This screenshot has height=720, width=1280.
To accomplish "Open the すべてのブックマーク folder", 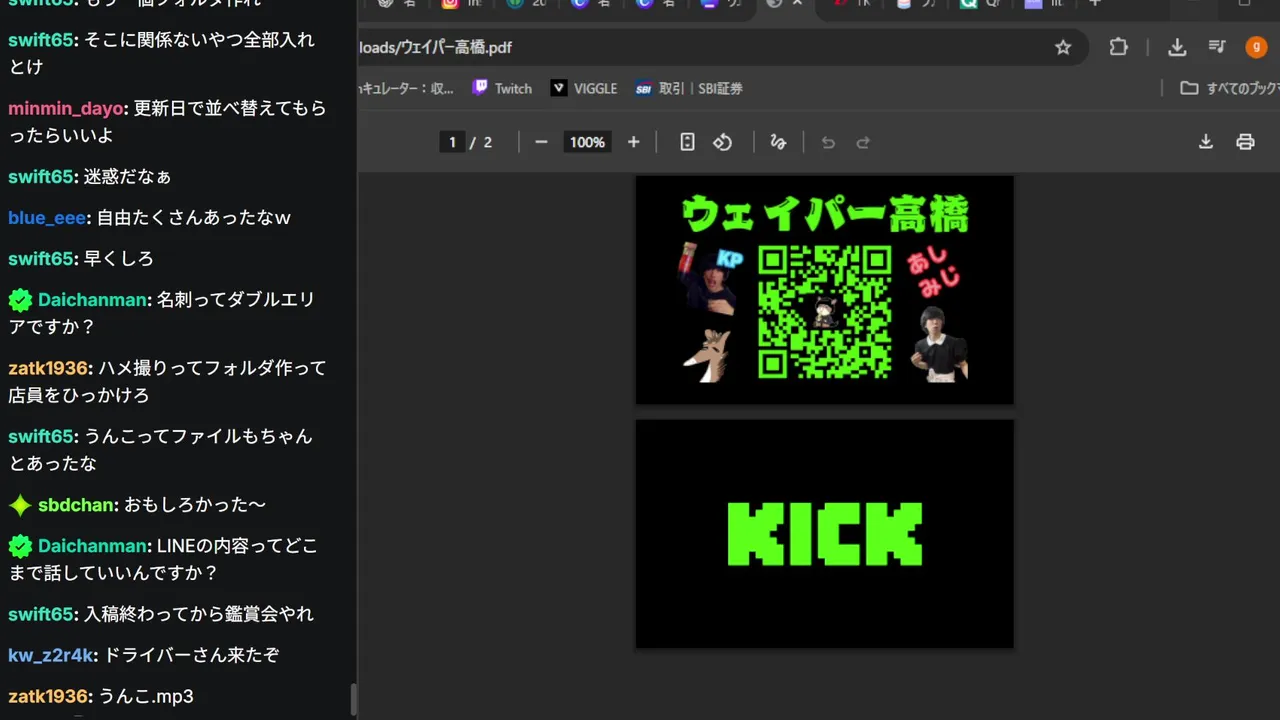I will 1229,88.
